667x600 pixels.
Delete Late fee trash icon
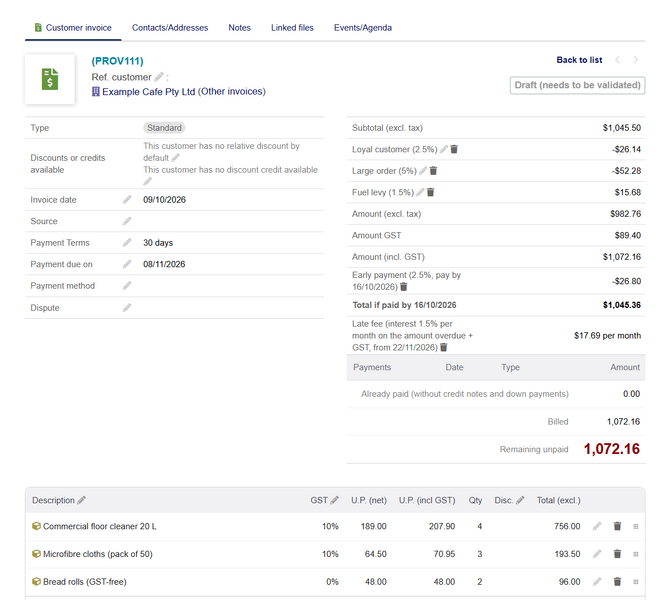444,347
